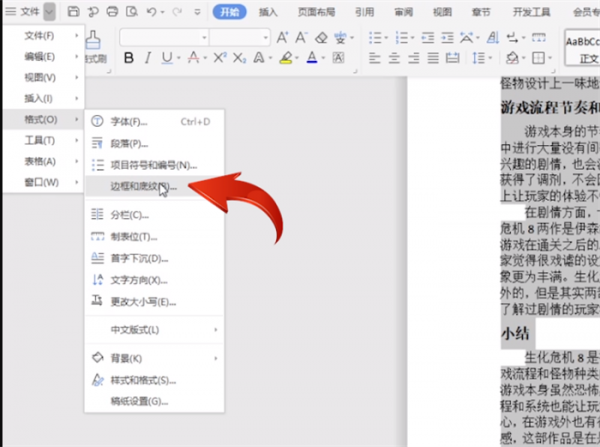This screenshot has width=600, height=447.
Task: Switch to 审阅 ribbon tab
Action: 404,12
